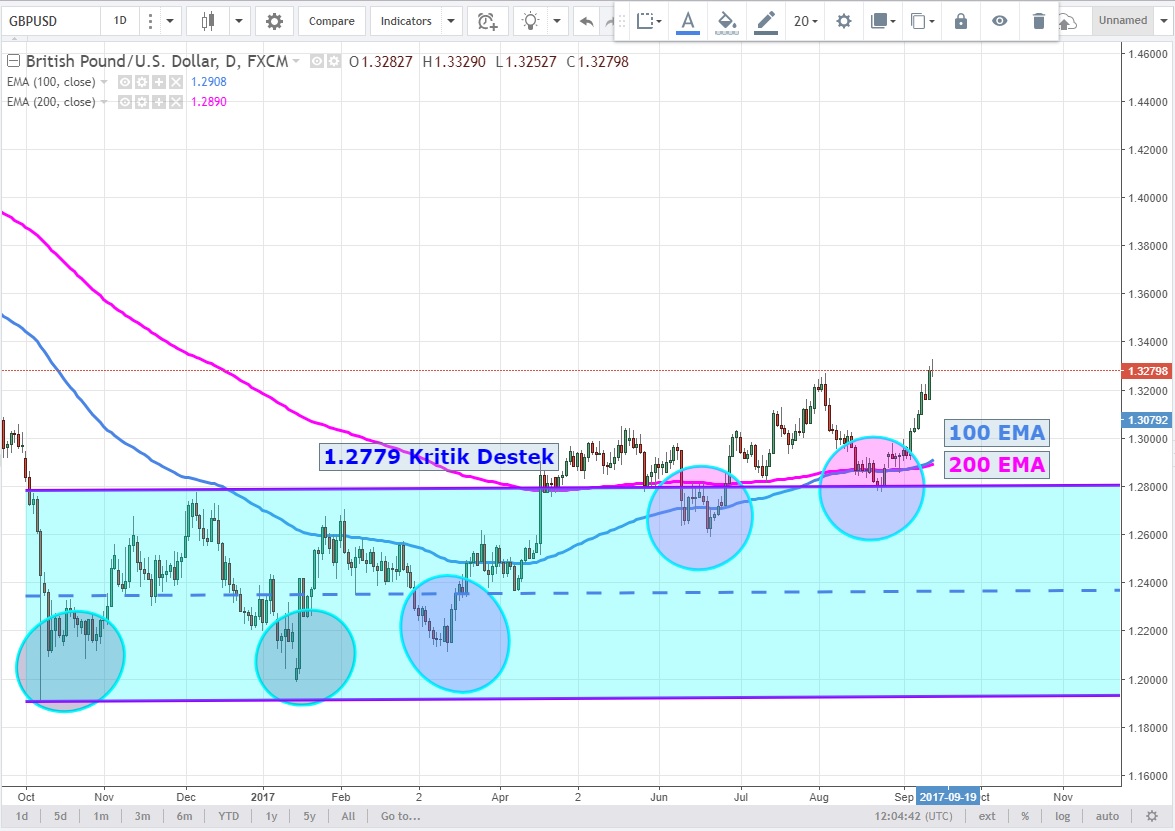Click the Go to... button

[x=399, y=816]
